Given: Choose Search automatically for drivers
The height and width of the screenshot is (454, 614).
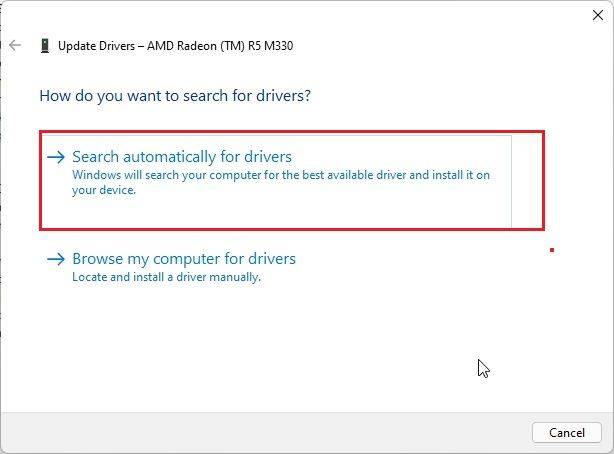Looking at the screenshot, I should [x=276, y=181].
